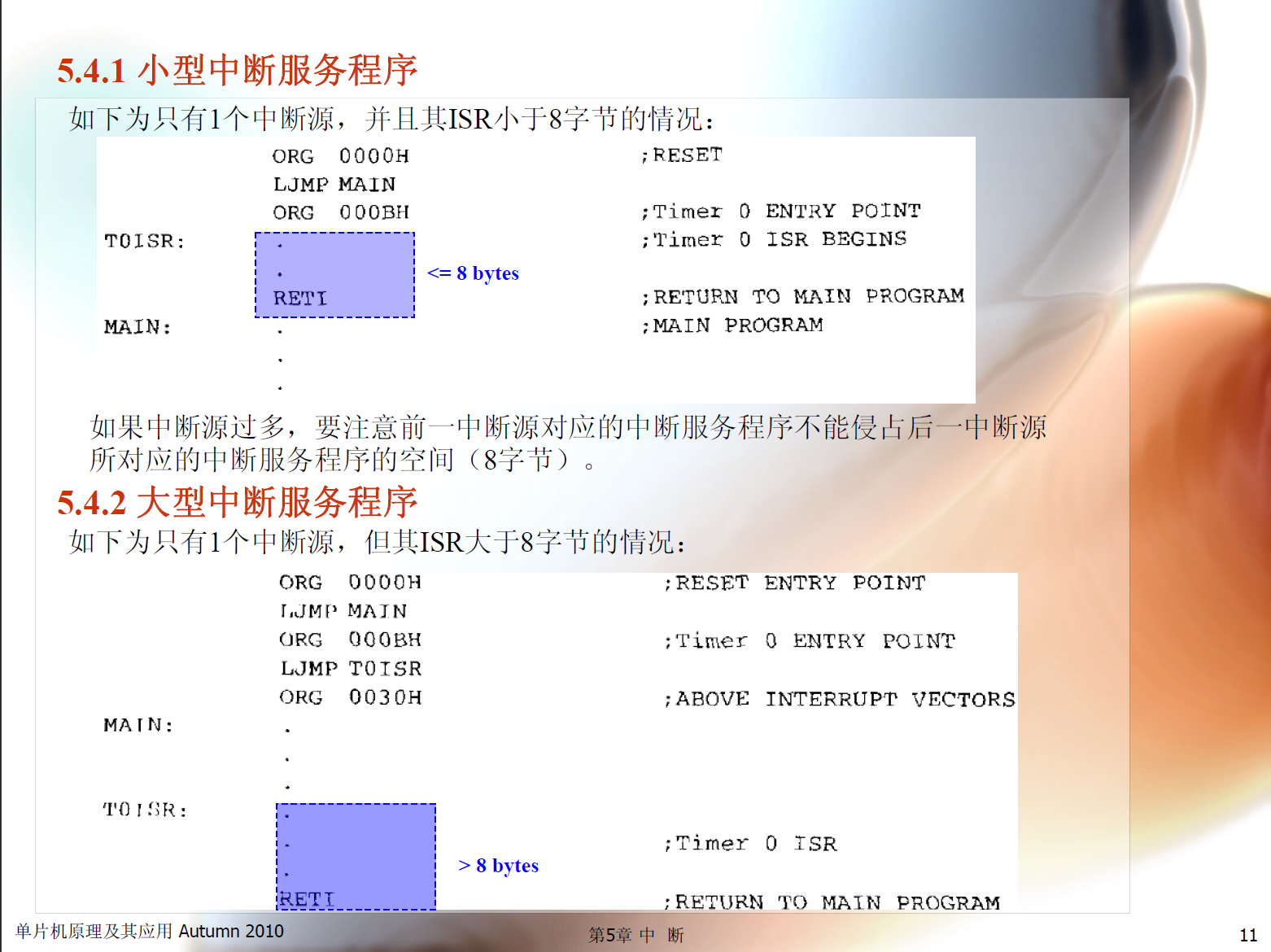Click the lower T0ISR: label
The width and height of the screenshot is (1271, 952).
pos(145,810)
